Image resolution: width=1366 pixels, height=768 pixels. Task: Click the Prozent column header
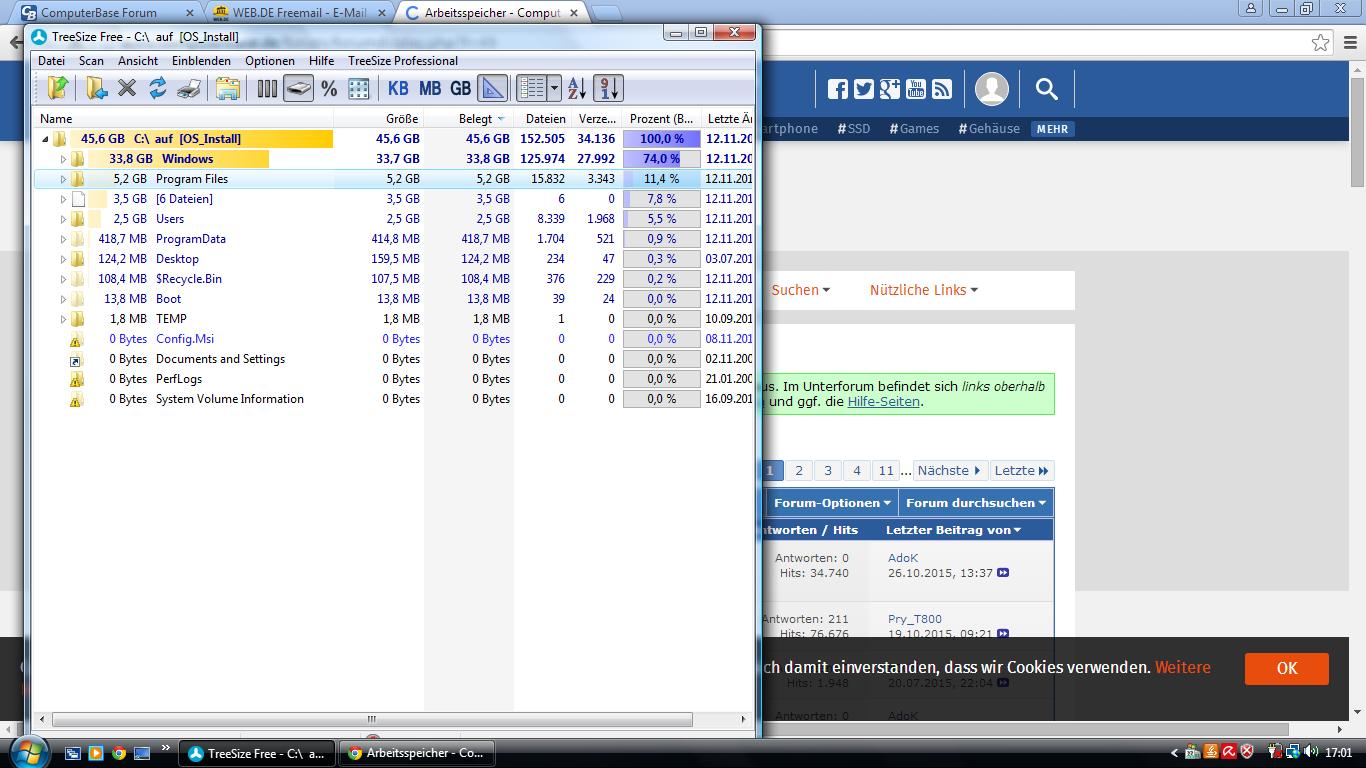[661, 118]
